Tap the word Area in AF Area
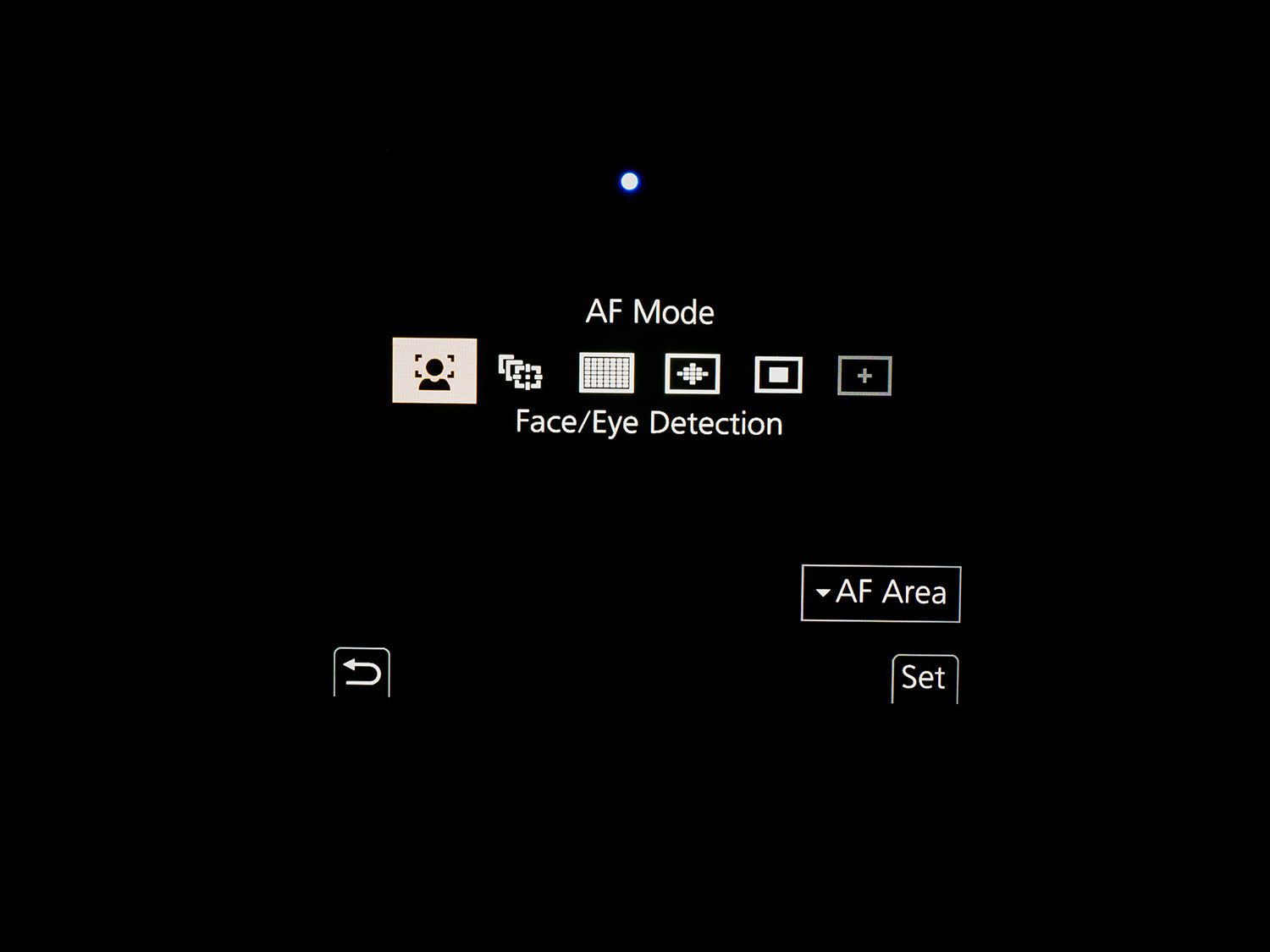The width and height of the screenshot is (1270, 952). tap(914, 592)
